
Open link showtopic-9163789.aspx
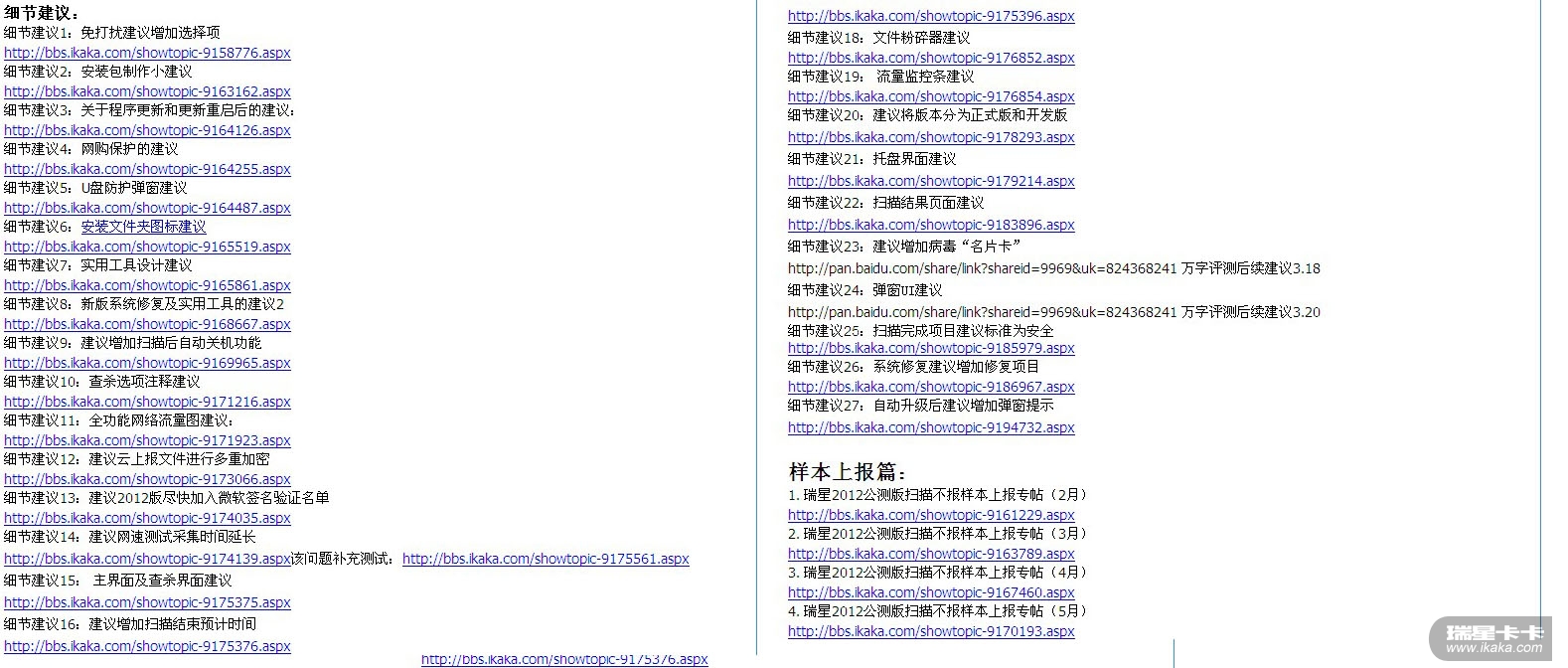931,554
